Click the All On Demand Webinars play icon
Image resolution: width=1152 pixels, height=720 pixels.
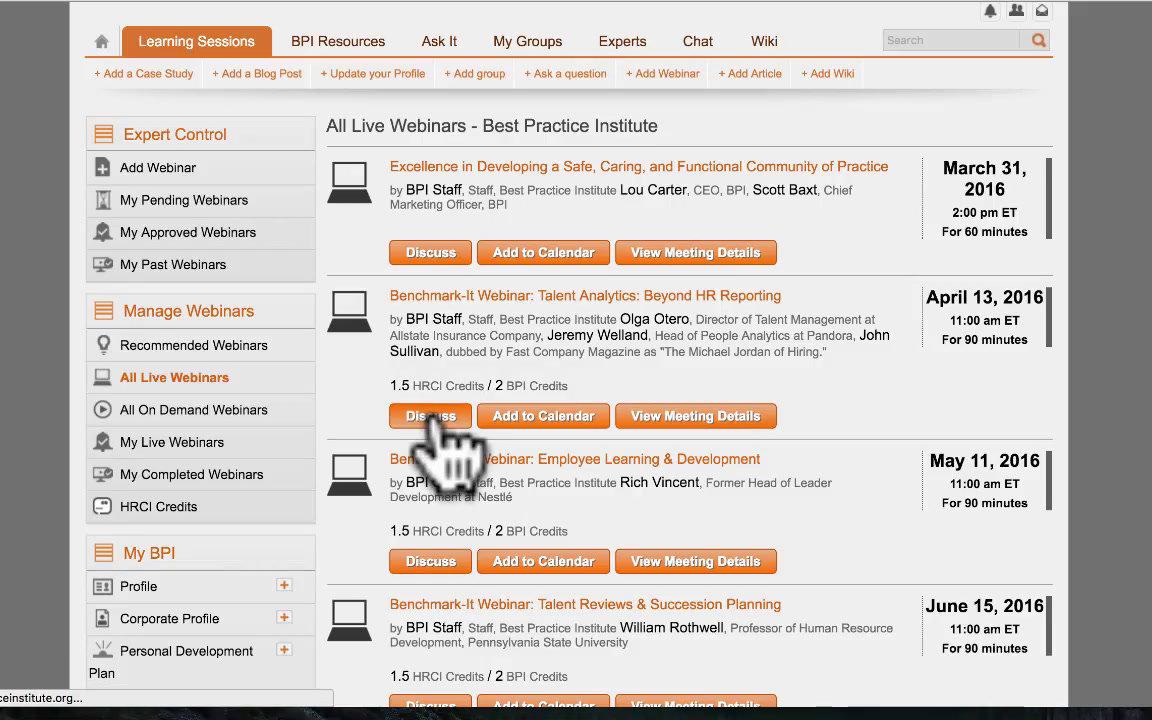pyautogui.click(x=103, y=409)
